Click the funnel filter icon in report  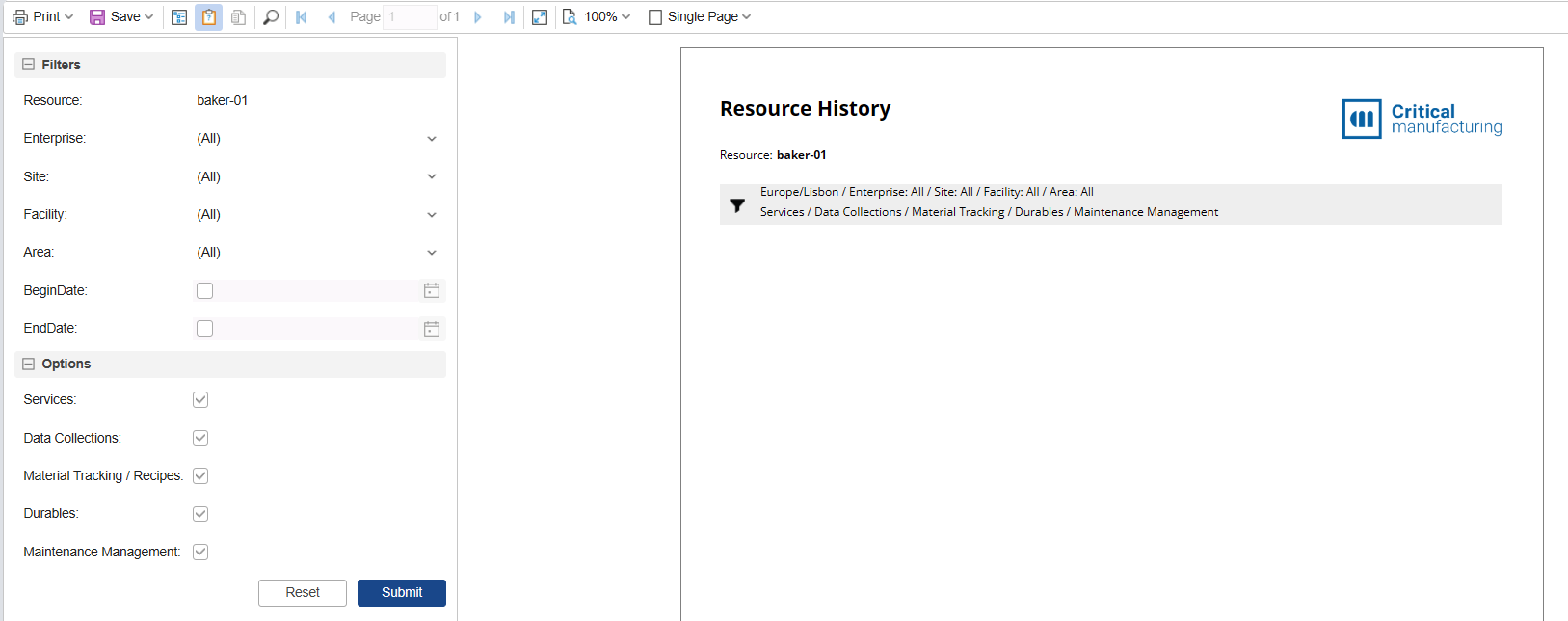pos(737,205)
